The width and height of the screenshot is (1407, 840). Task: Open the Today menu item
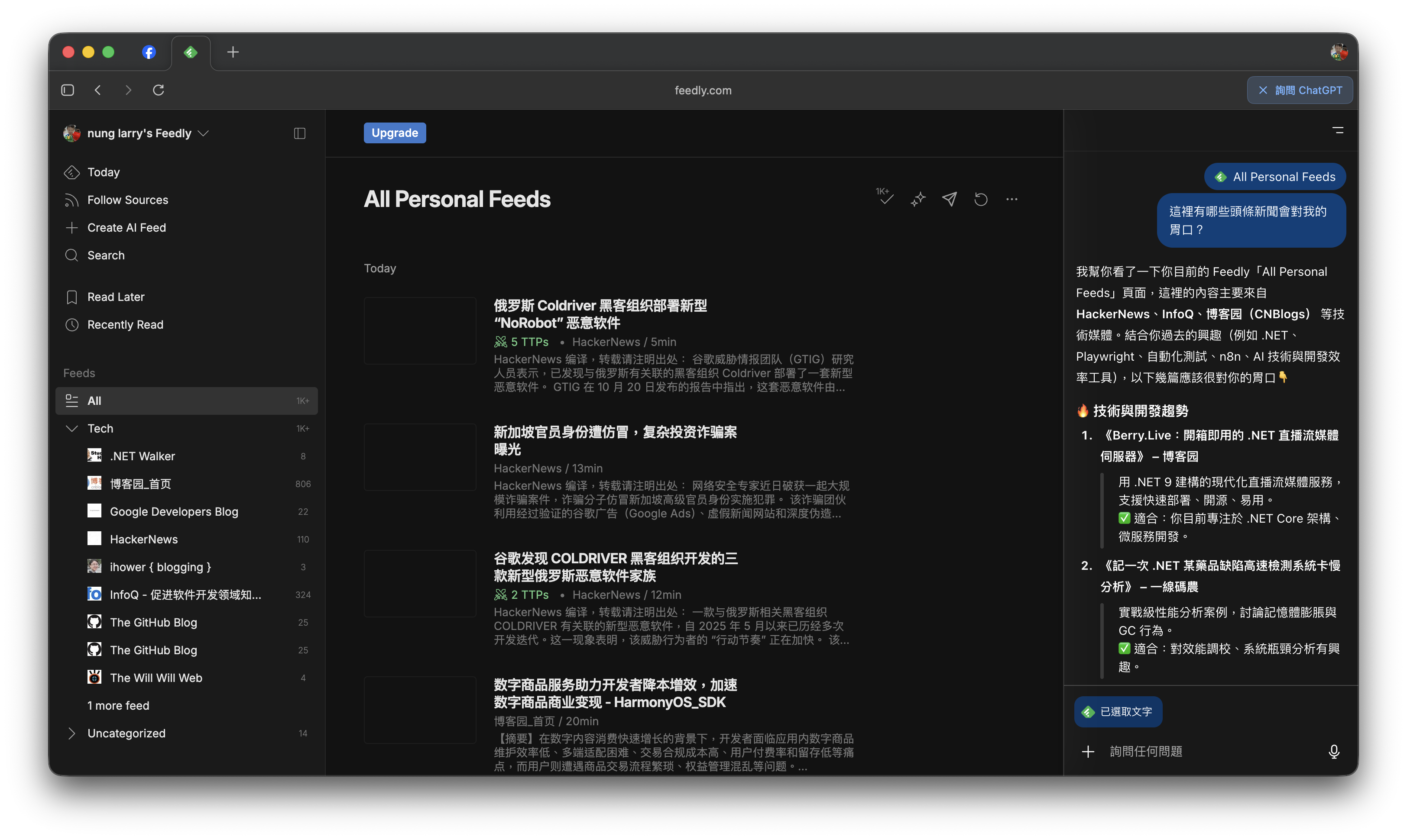coord(104,172)
